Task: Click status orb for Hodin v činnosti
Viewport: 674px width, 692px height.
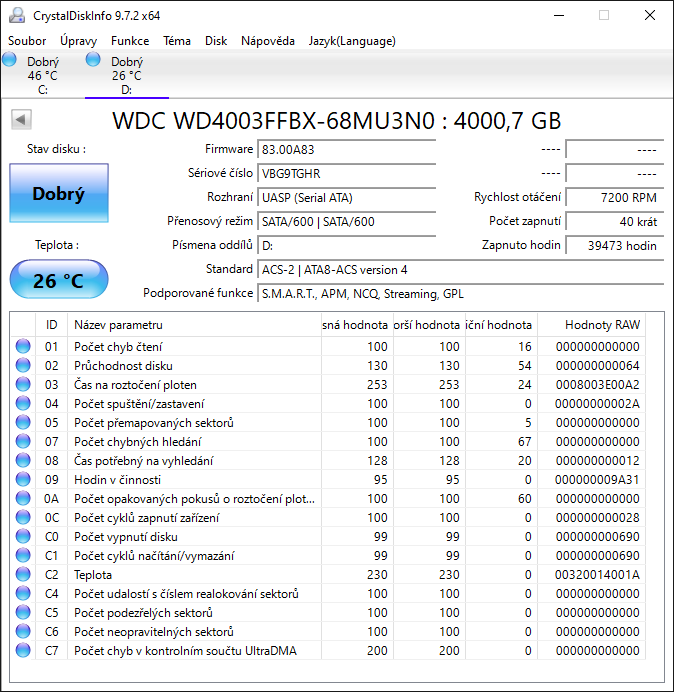Action: click(x=23, y=479)
